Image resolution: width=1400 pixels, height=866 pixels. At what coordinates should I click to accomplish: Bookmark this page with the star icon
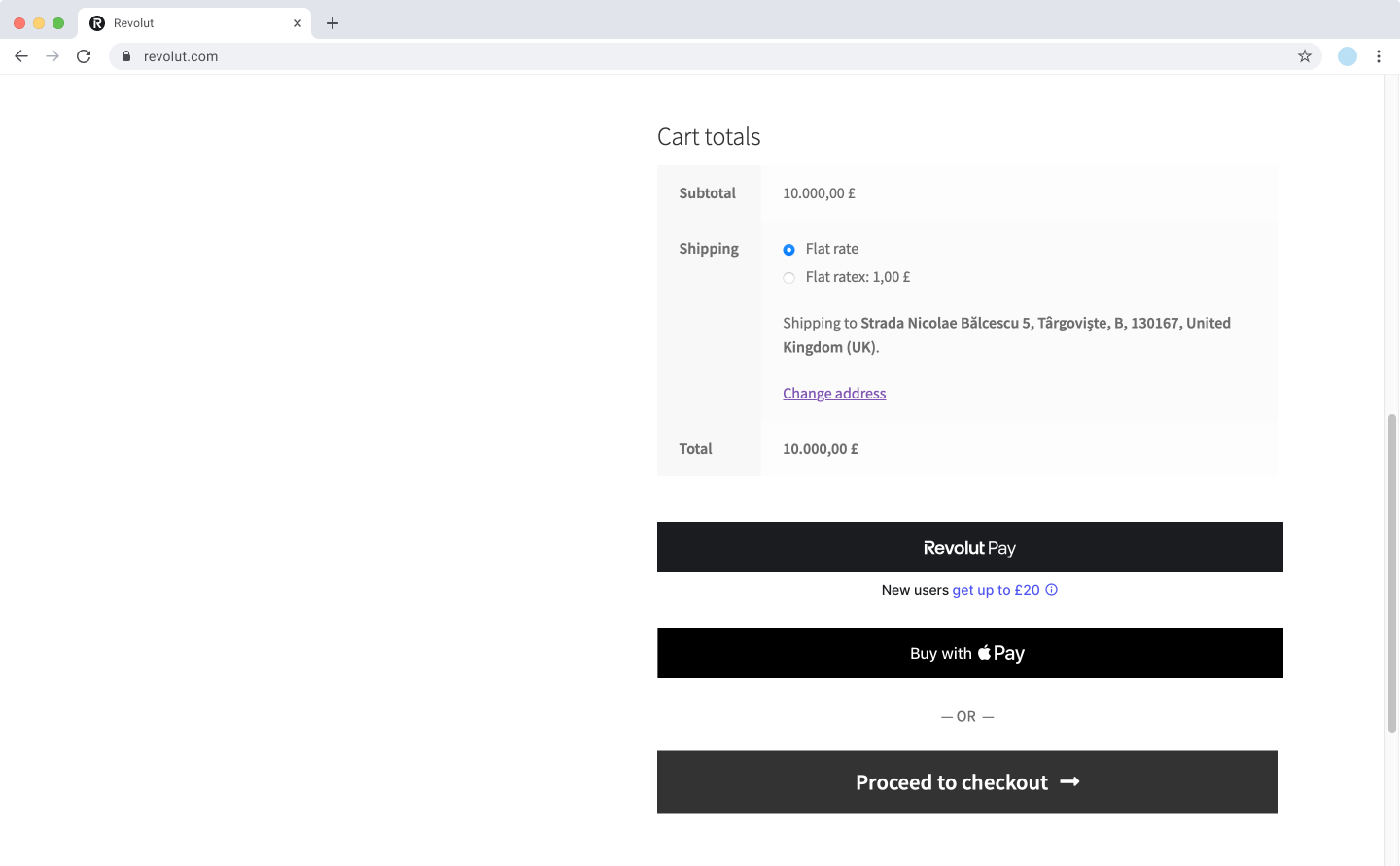pos(1305,56)
